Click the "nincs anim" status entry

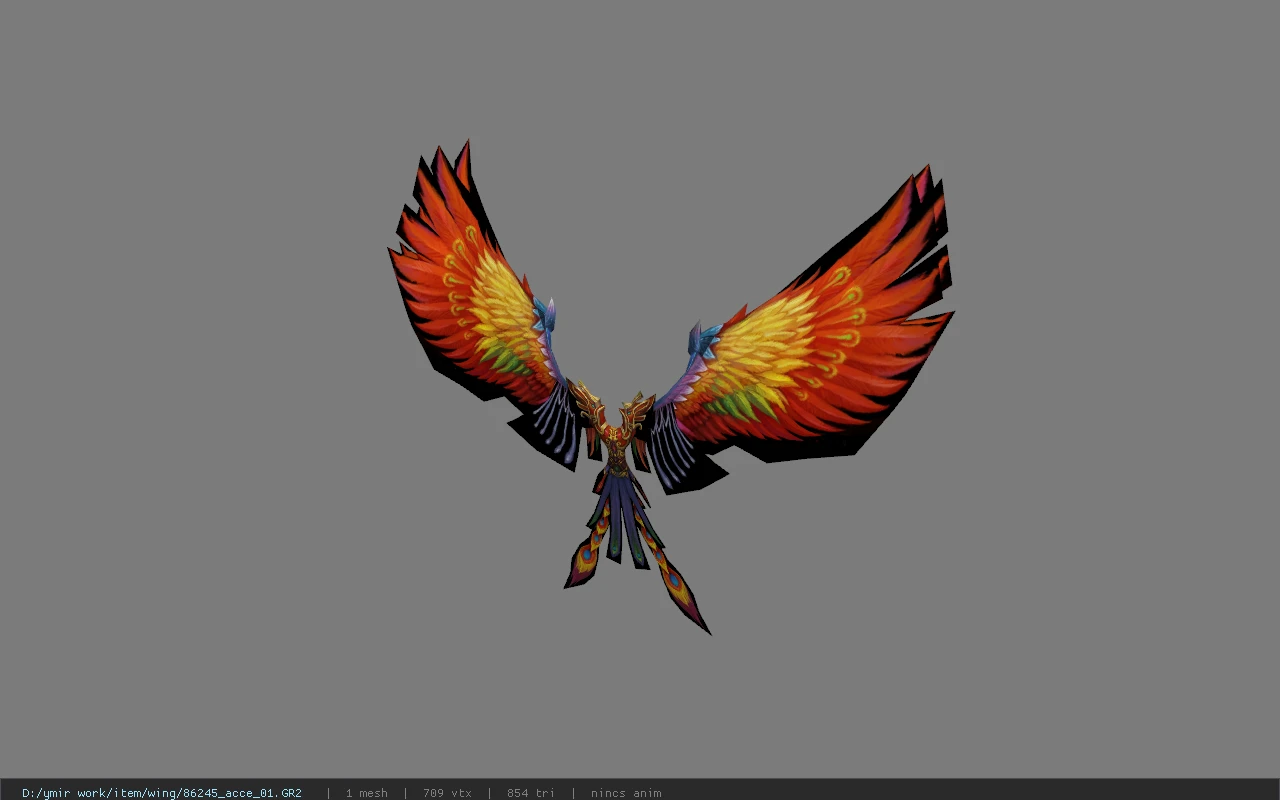pyautogui.click(x=626, y=793)
